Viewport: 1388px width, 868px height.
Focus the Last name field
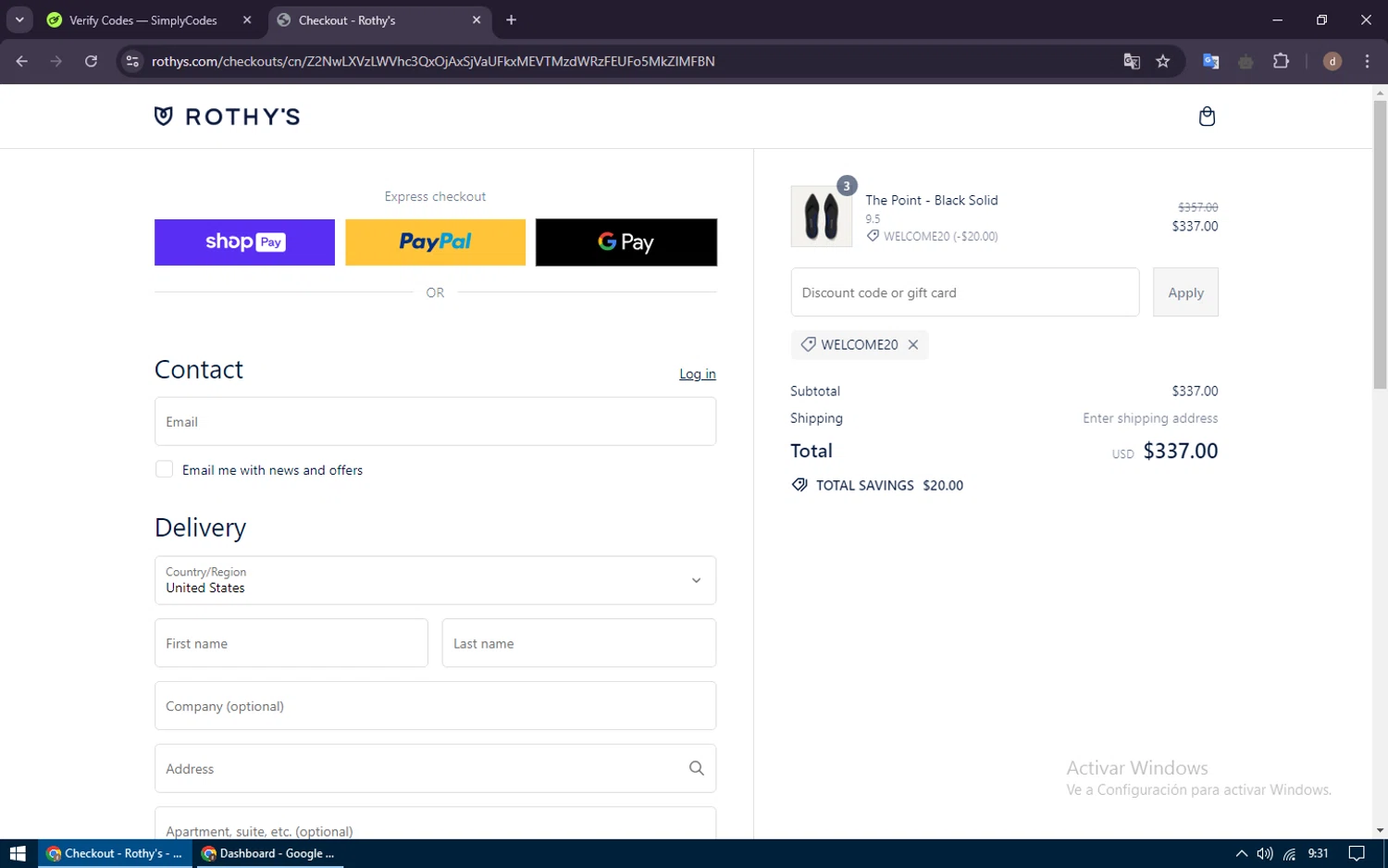[579, 643]
